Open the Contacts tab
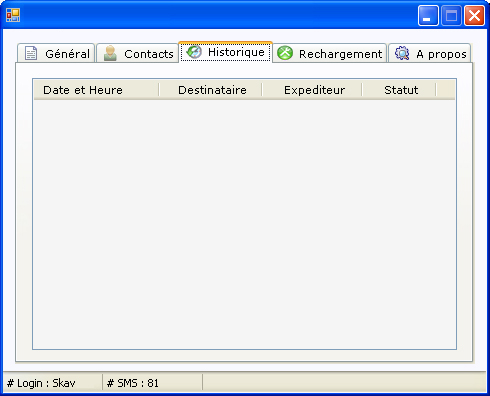490x396 pixels. 137,53
